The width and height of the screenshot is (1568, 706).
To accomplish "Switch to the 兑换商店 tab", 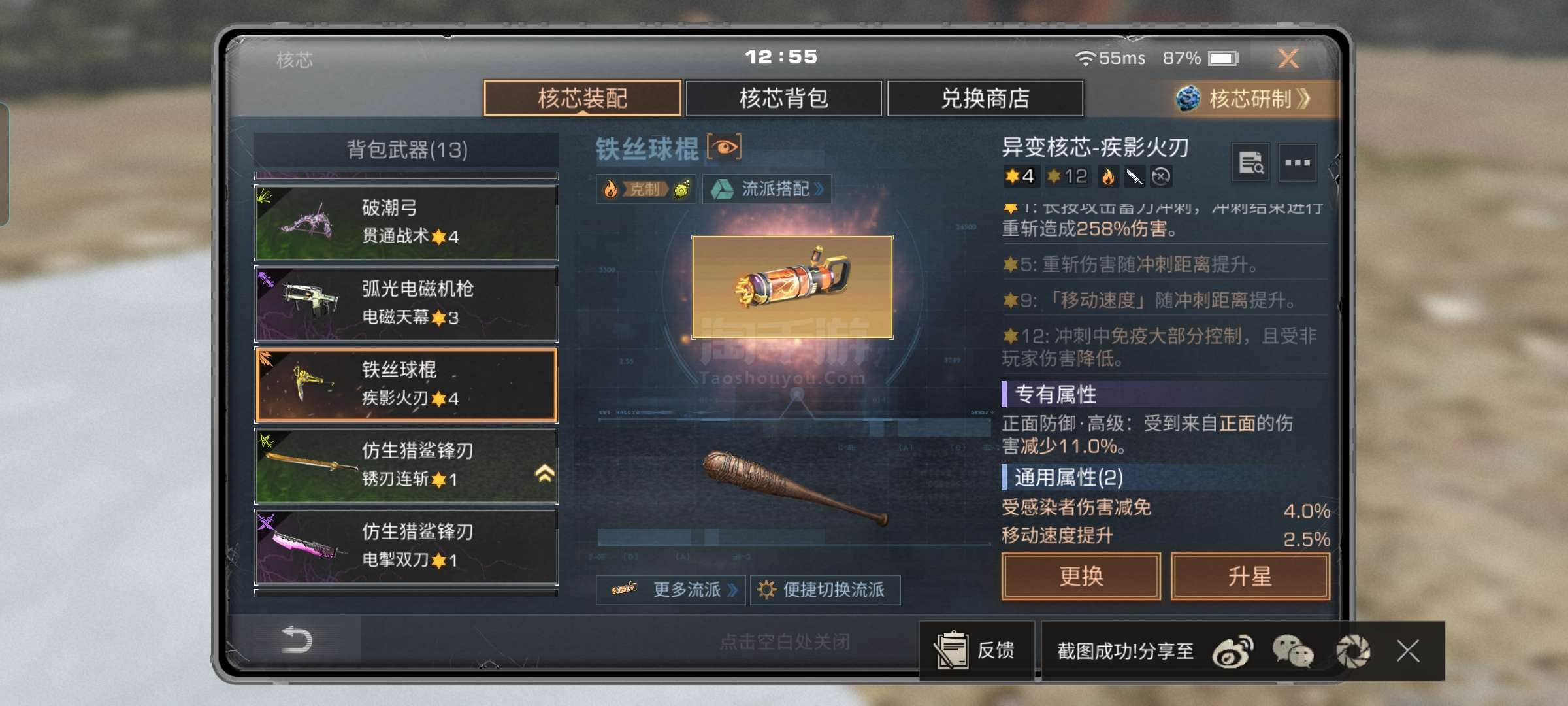I will 985,98.
